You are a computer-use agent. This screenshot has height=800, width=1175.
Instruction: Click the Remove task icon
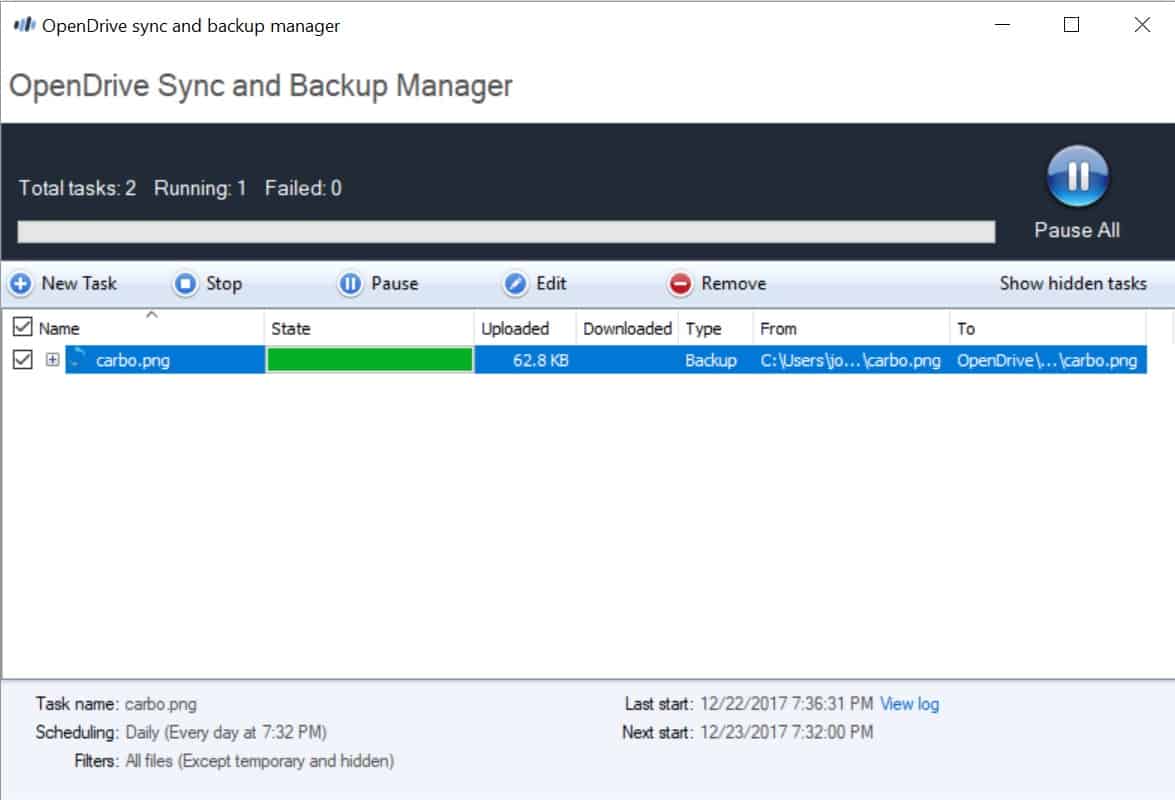(x=679, y=284)
